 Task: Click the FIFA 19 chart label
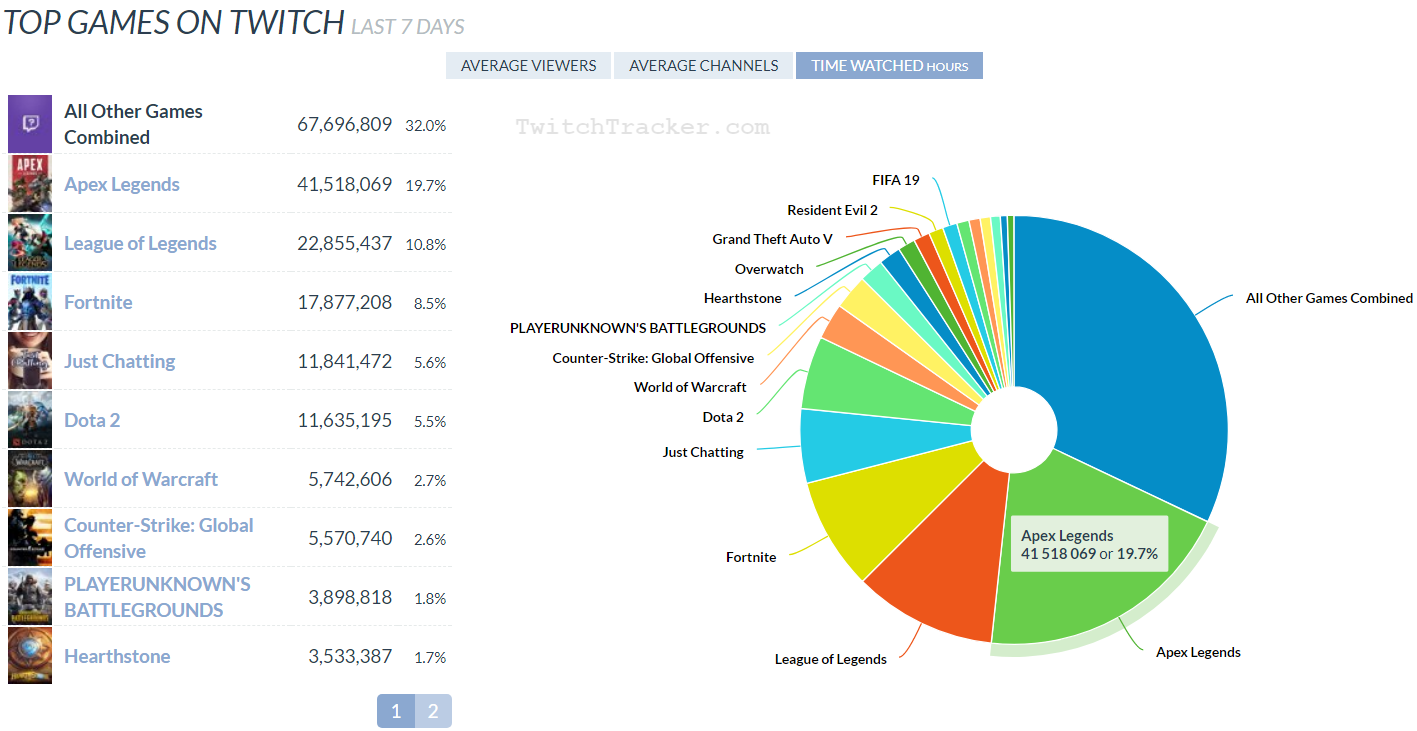(895, 180)
